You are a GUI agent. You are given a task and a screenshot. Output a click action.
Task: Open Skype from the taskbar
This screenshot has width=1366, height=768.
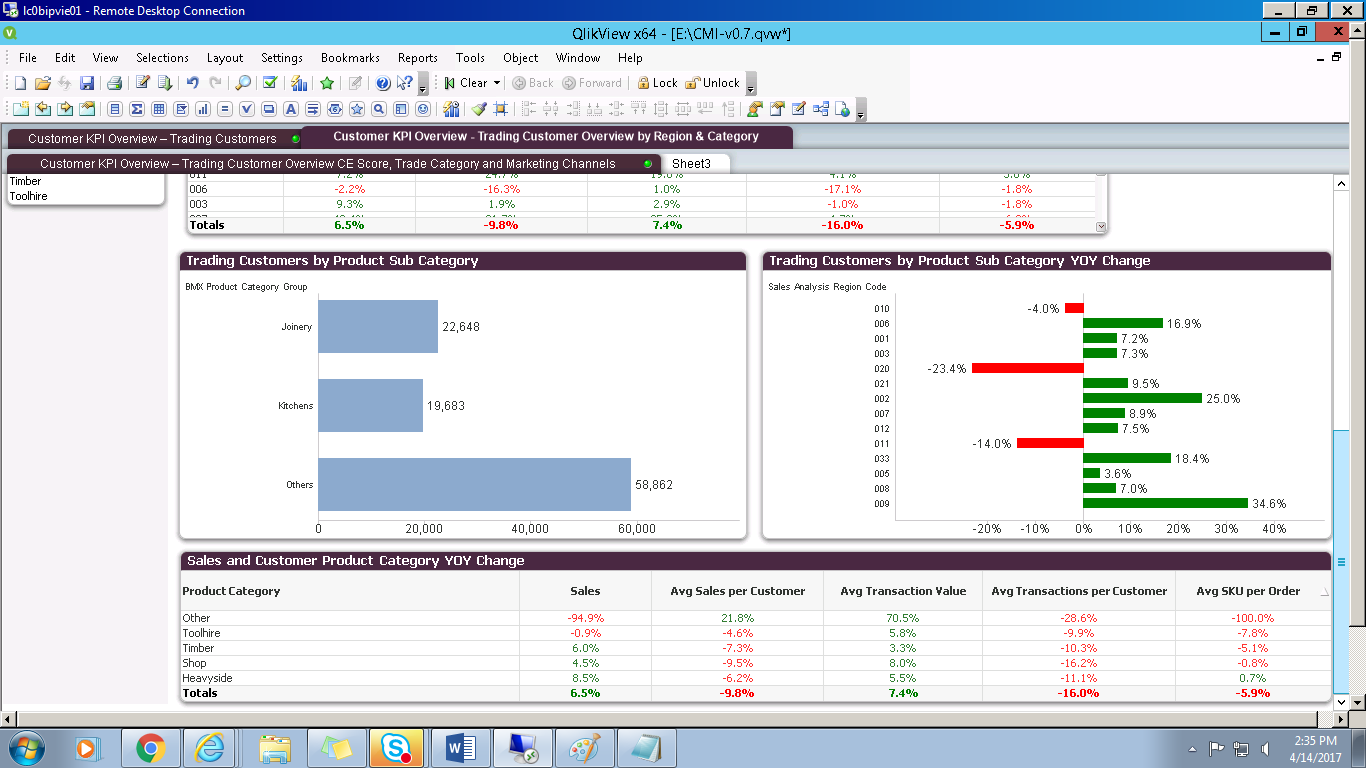(x=398, y=747)
